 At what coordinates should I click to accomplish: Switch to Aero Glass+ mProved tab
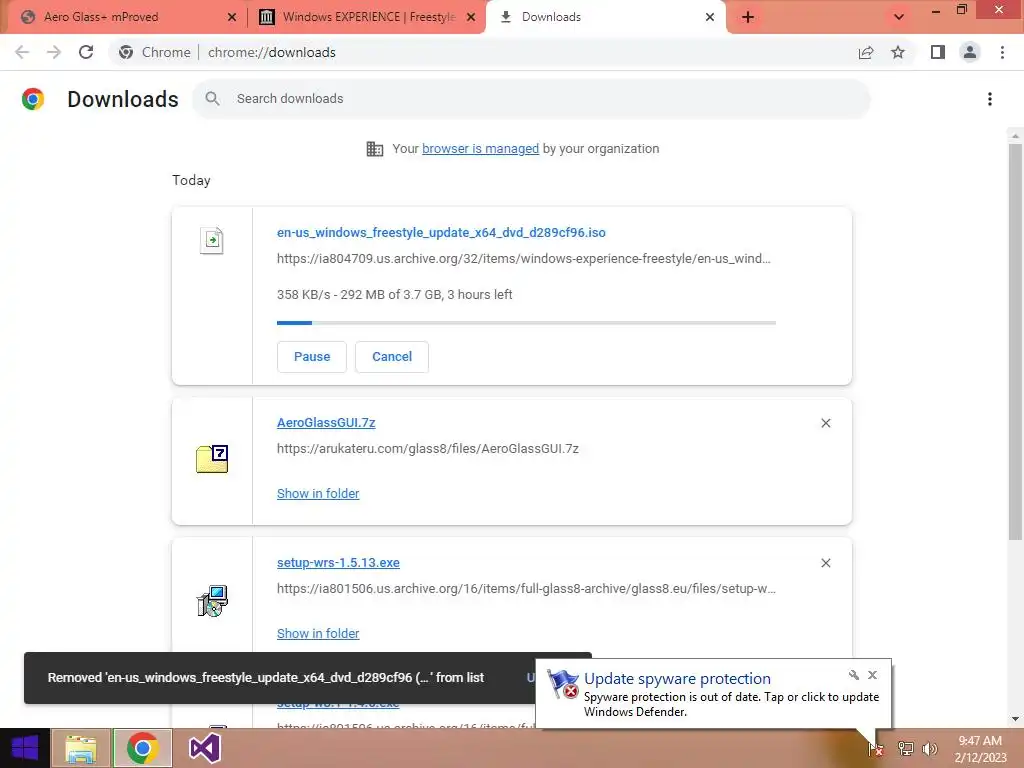click(122, 17)
